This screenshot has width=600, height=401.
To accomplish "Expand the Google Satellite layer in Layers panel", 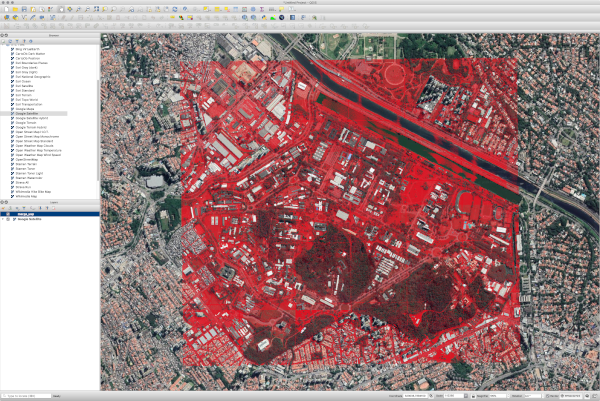I will point(3,219).
